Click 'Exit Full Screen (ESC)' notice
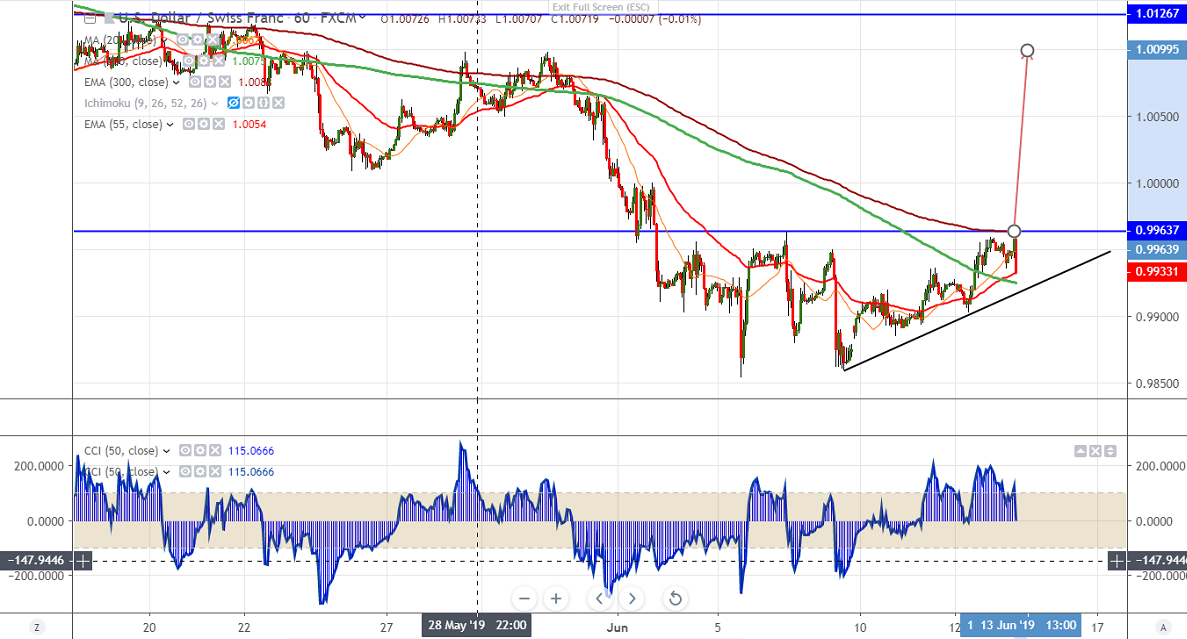1187x639 pixels. click(600, 7)
